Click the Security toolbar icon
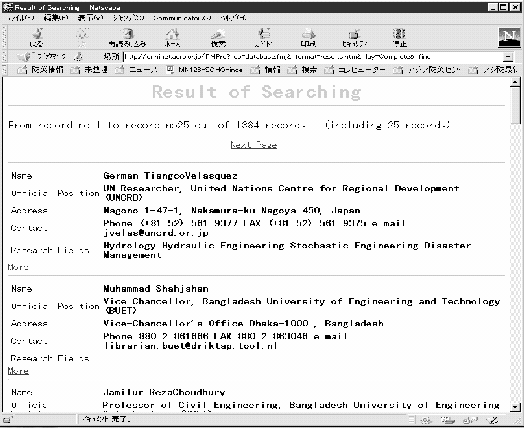The width and height of the screenshot is (524, 428). [354, 37]
